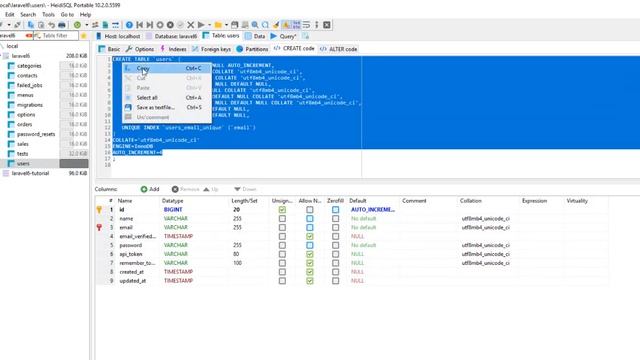Click the paste clipboard toolbar icon
This screenshot has width=640, height=360.
[x=41, y=25]
